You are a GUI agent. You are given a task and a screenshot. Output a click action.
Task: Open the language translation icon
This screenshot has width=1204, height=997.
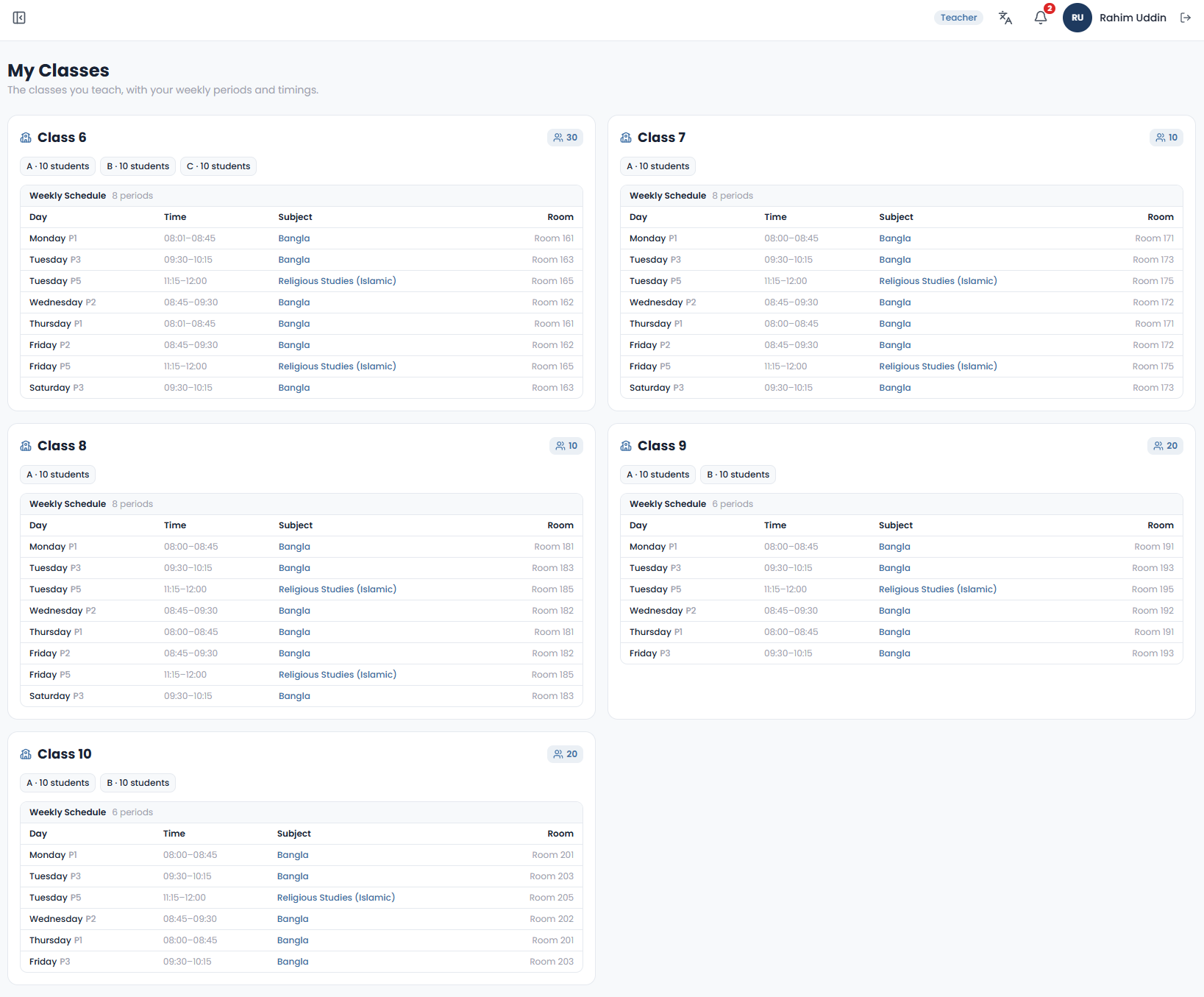tap(1005, 18)
